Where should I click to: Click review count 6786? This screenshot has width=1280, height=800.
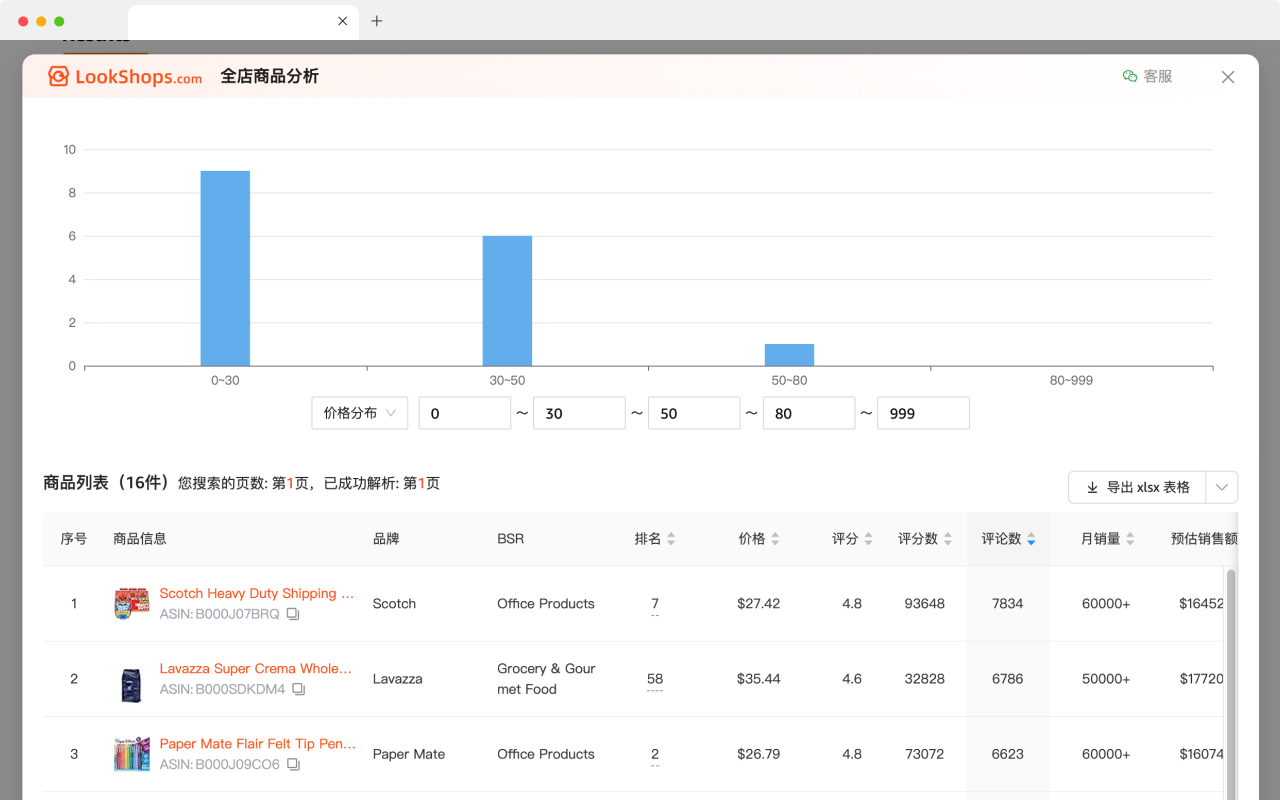[1008, 679]
